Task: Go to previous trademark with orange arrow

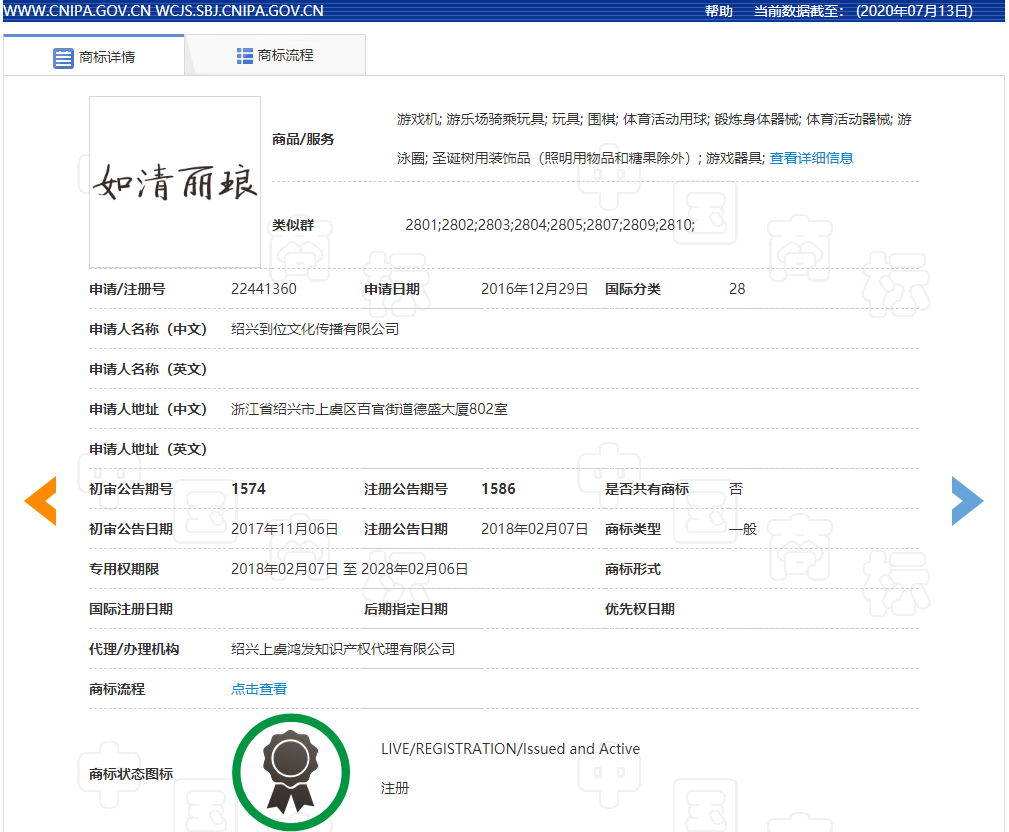Action: (41, 501)
